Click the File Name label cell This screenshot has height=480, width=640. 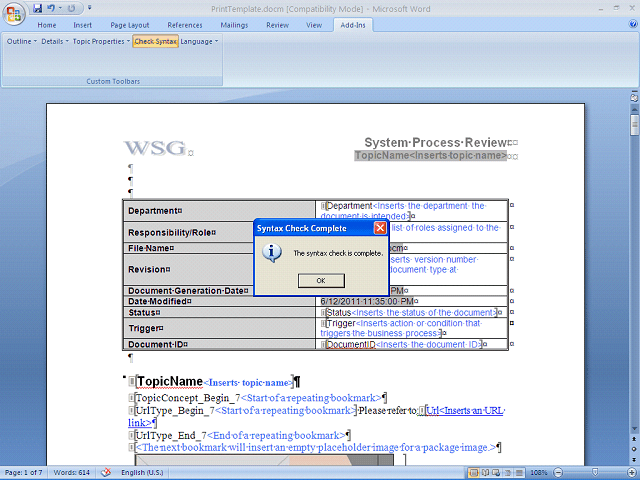click(188, 248)
